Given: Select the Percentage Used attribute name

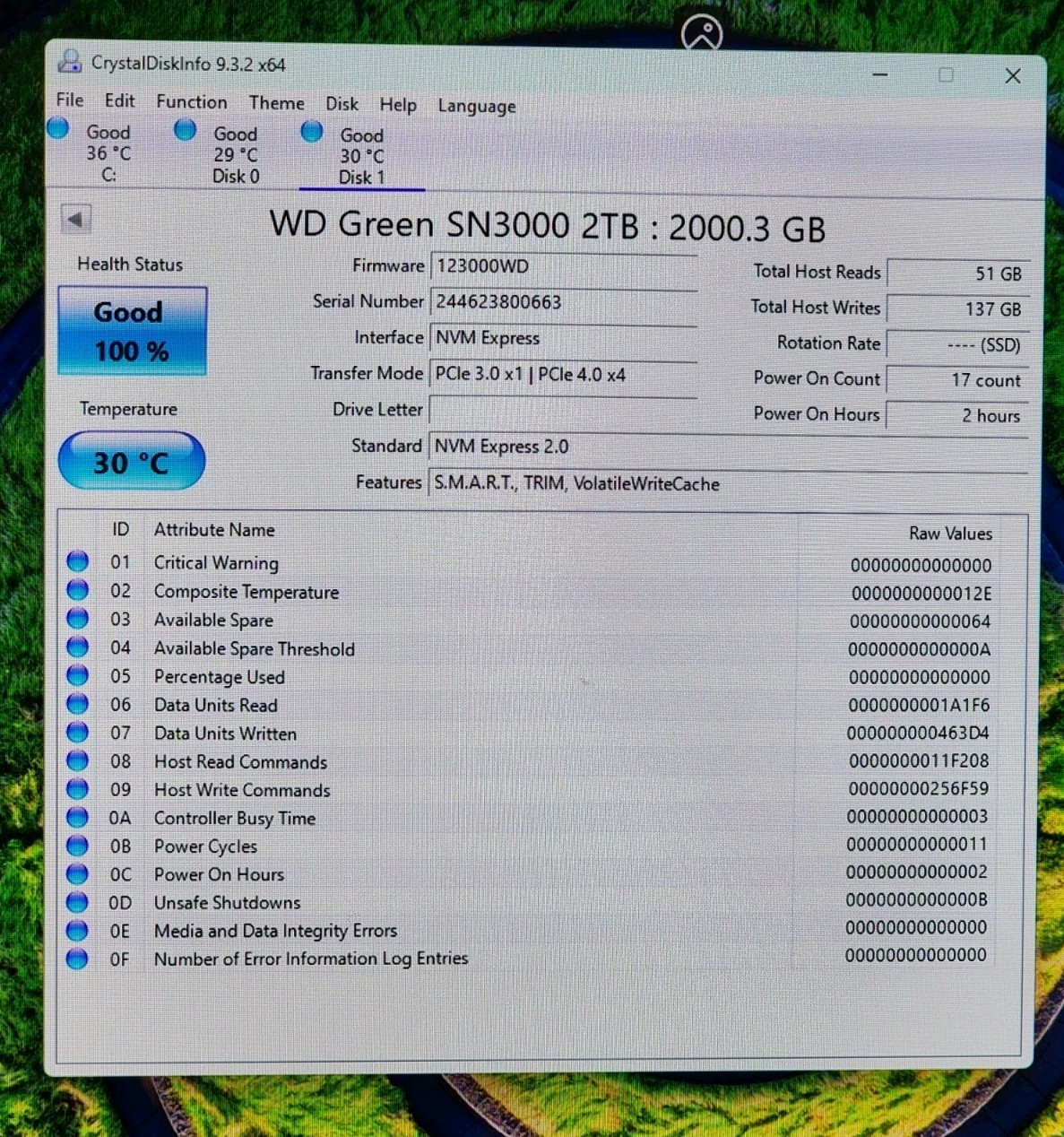Looking at the screenshot, I should click(x=220, y=677).
